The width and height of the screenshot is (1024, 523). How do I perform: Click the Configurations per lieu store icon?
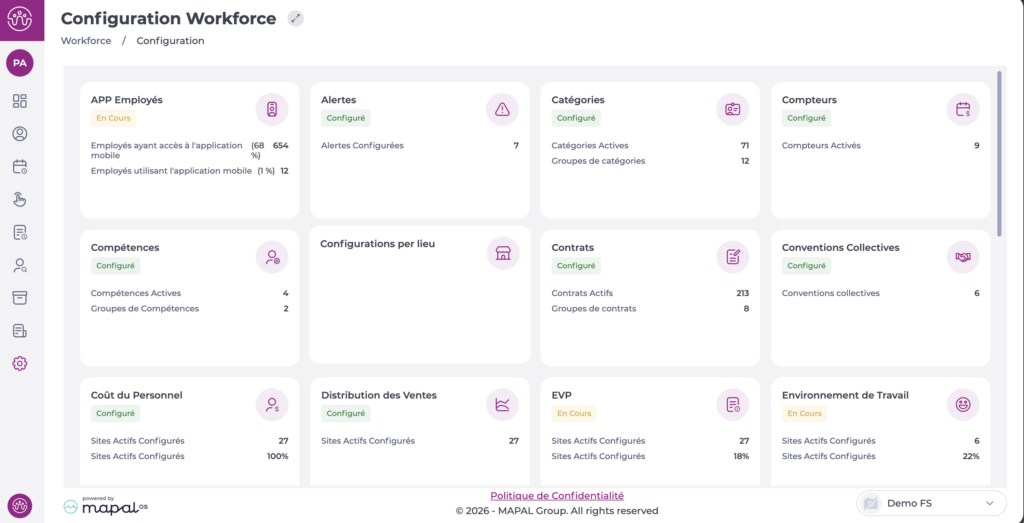tap(504, 253)
